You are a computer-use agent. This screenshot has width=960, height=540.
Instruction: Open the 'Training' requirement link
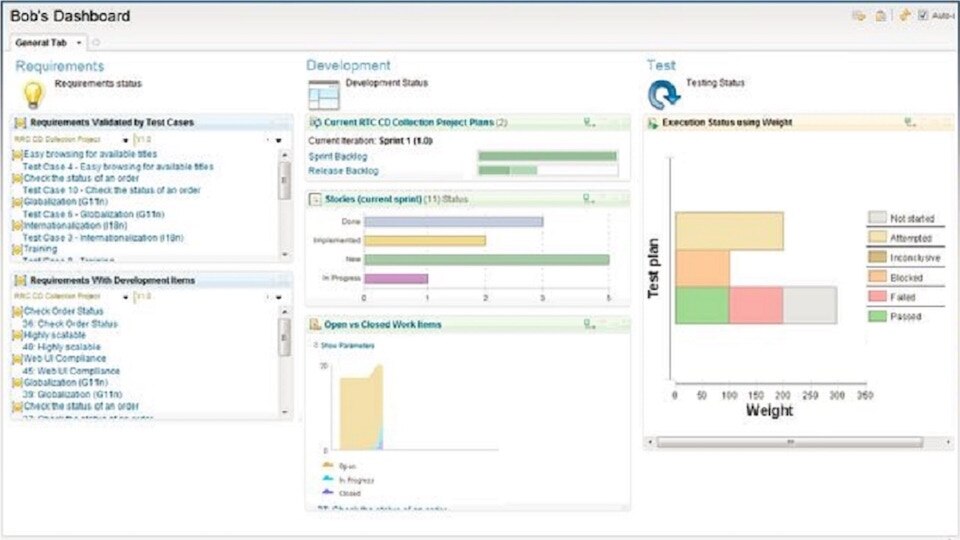point(40,249)
